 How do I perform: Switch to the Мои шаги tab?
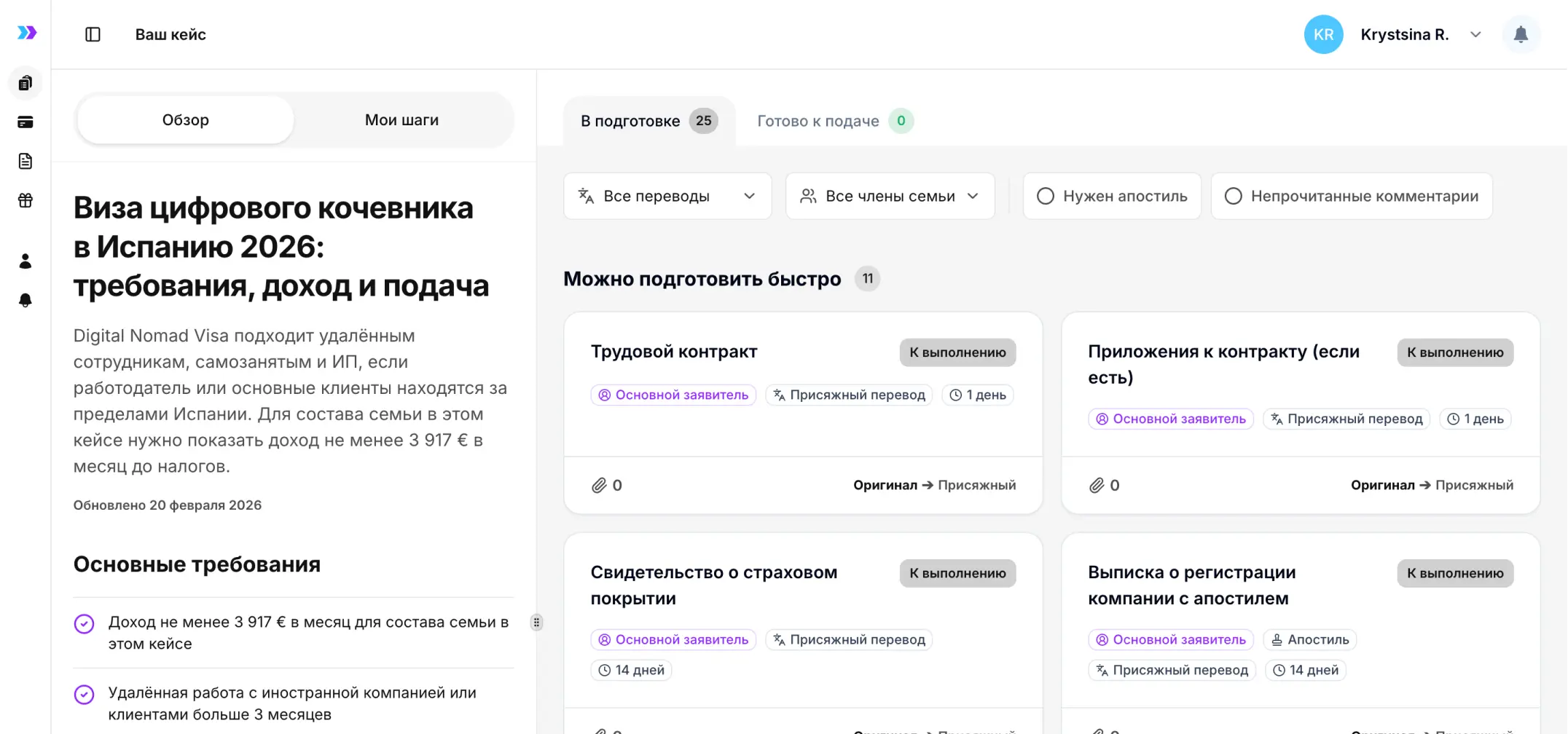click(401, 120)
